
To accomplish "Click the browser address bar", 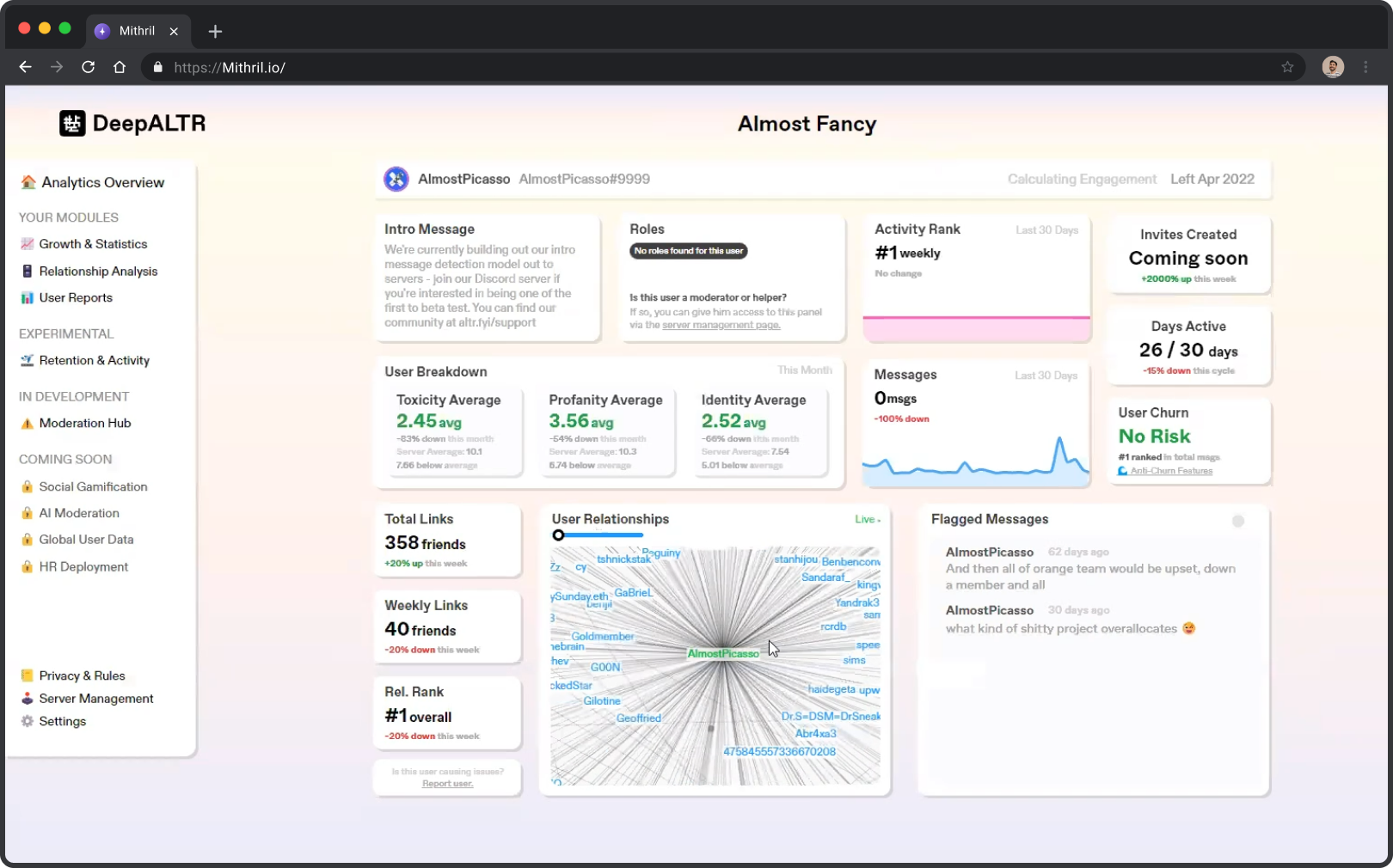I will point(722,67).
